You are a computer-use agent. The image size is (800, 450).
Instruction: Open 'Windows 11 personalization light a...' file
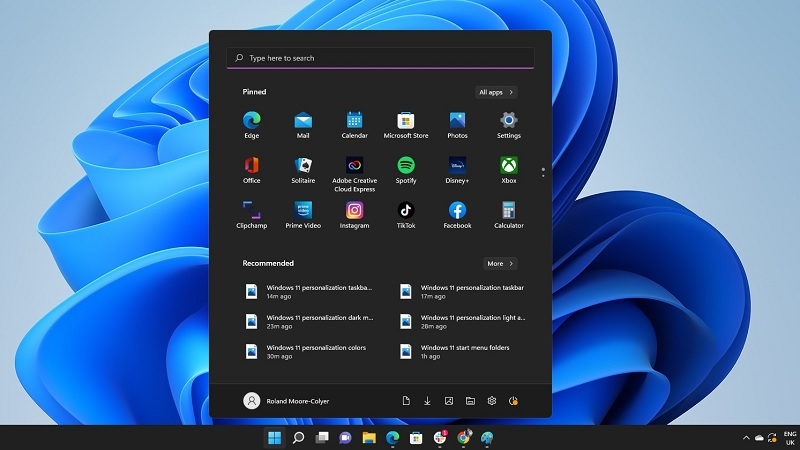click(x=462, y=321)
